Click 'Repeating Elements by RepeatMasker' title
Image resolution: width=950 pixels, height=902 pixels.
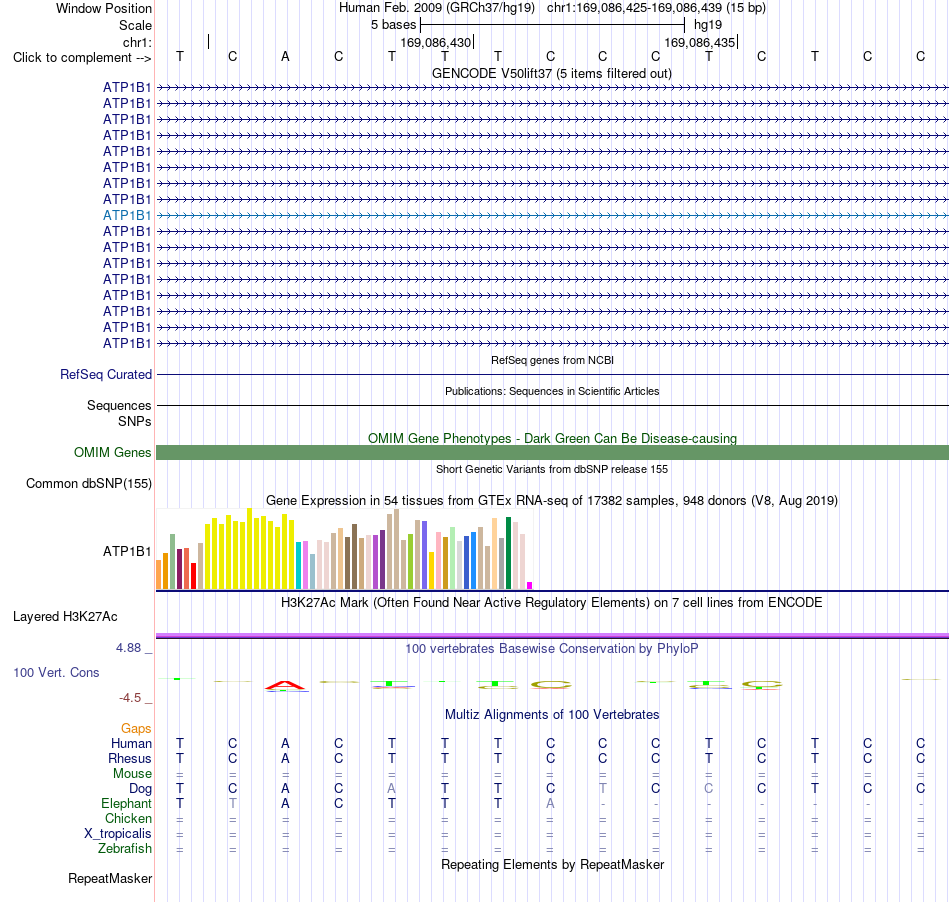pos(553,864)
